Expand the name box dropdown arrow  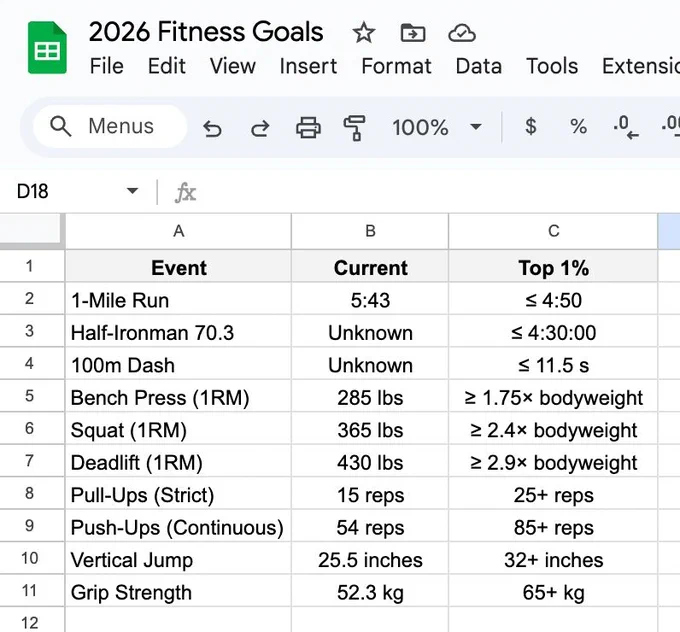132,191
